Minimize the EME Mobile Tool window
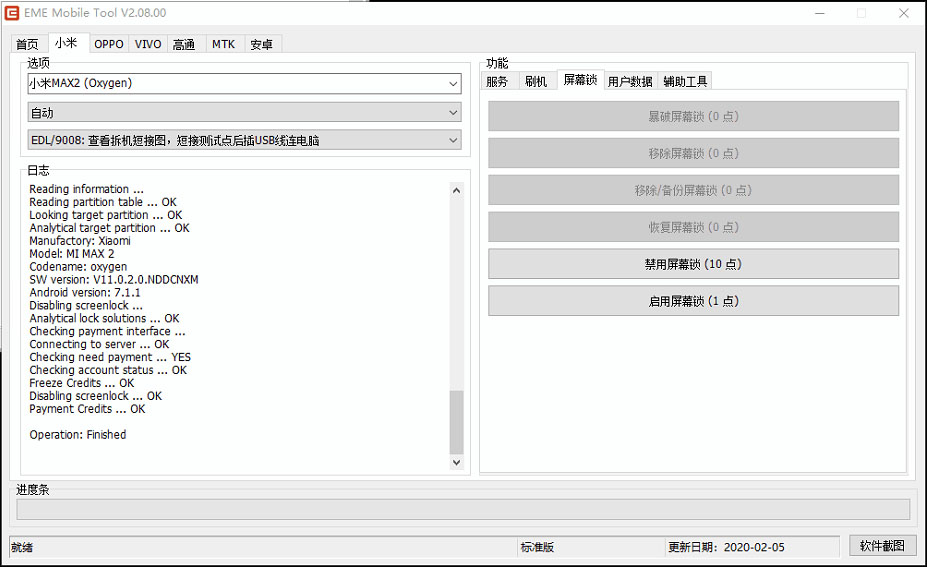The height and width of the screenshot is (567, 927). coord(819,13)
